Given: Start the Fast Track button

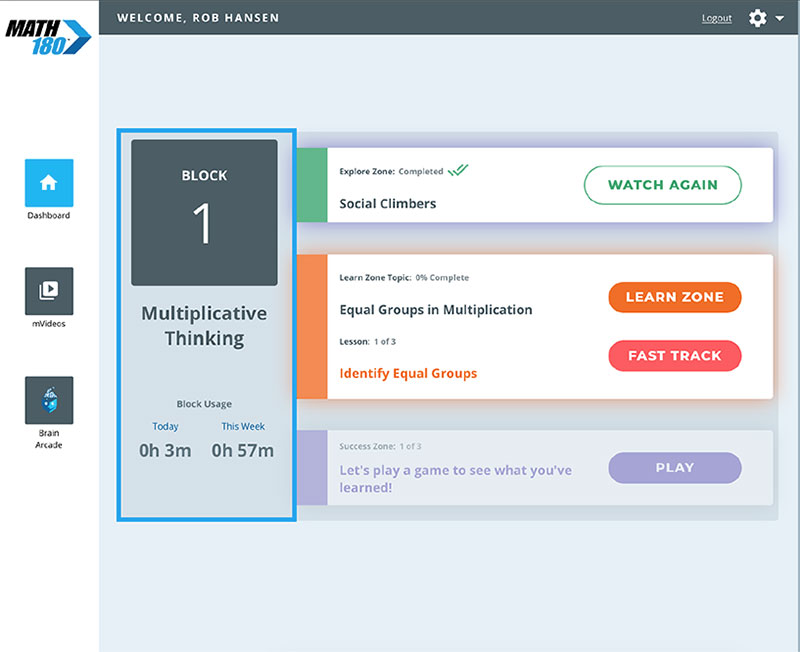Looking at the screenshot, I should 674,356.
